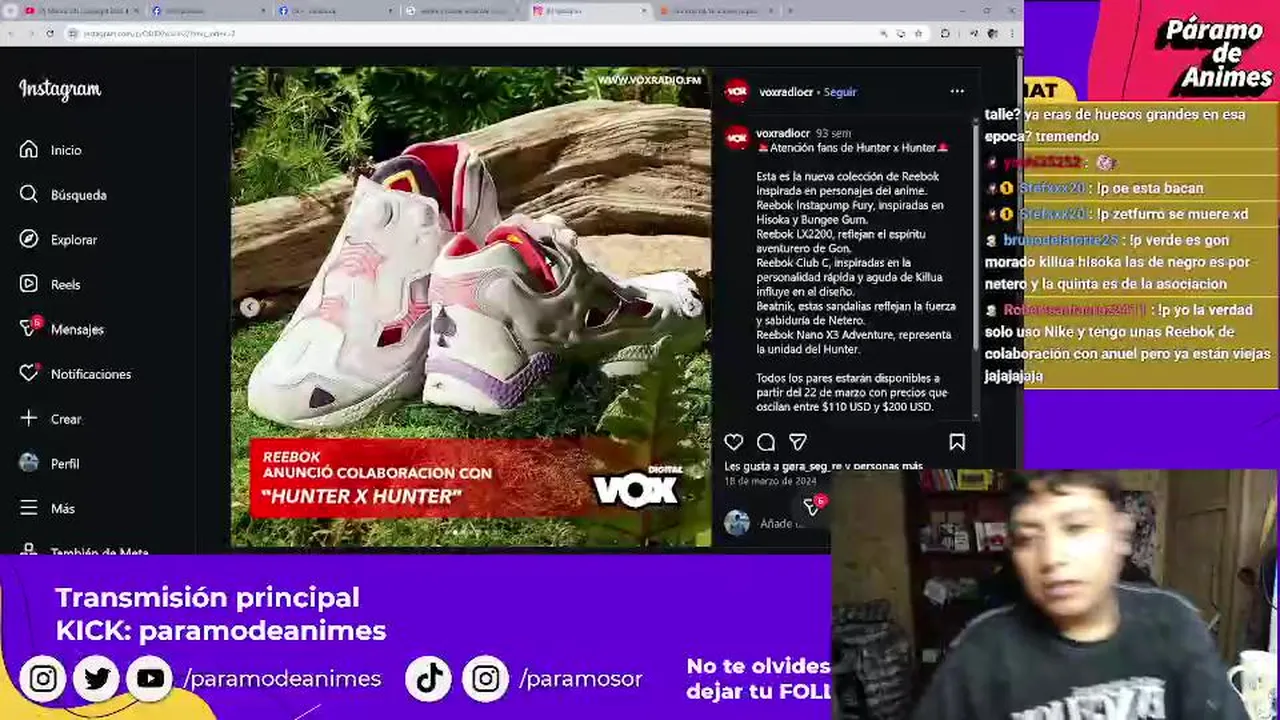Image resolution: width=1280 pixels, height=720 pixels.
Task: Show next carousel image arrow
Action: [692, 308]
